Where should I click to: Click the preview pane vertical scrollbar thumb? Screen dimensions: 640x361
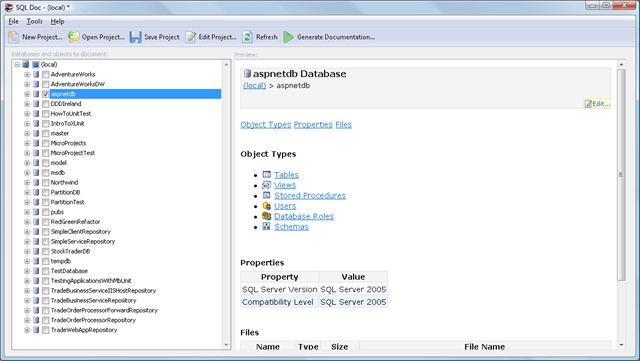tap(621, 175)
